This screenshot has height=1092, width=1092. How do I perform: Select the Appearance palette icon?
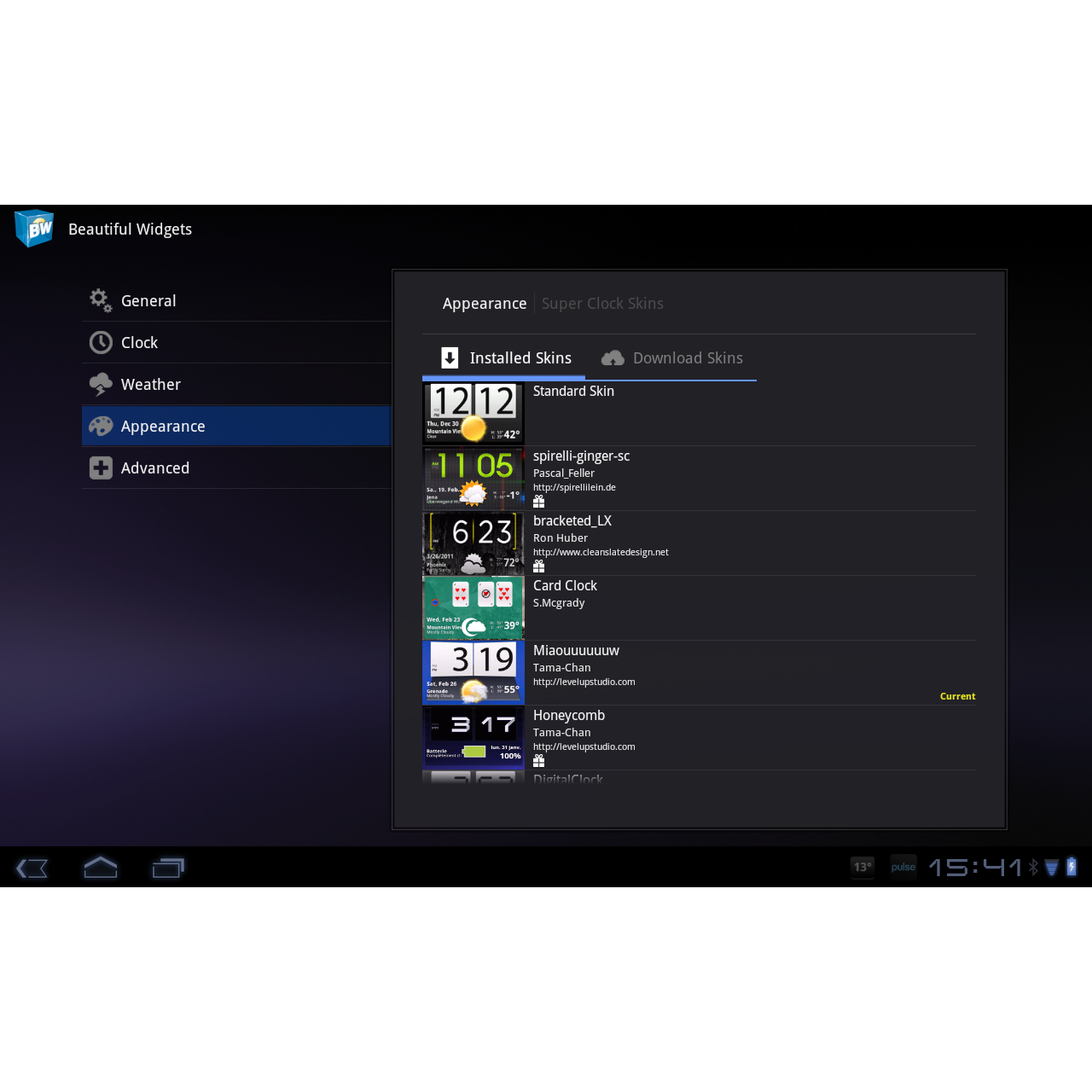tap(101, 426)
